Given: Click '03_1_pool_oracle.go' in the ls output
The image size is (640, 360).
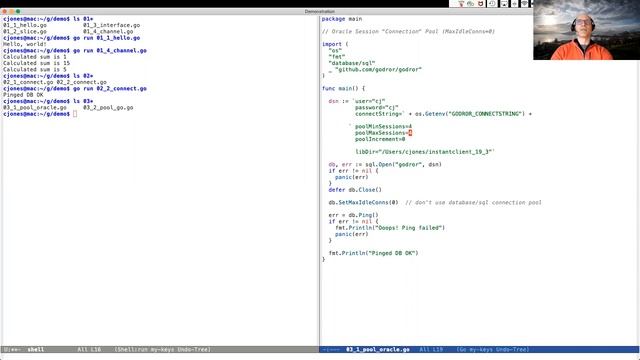Looking at the screenshot, I should (x=35, y=108).
